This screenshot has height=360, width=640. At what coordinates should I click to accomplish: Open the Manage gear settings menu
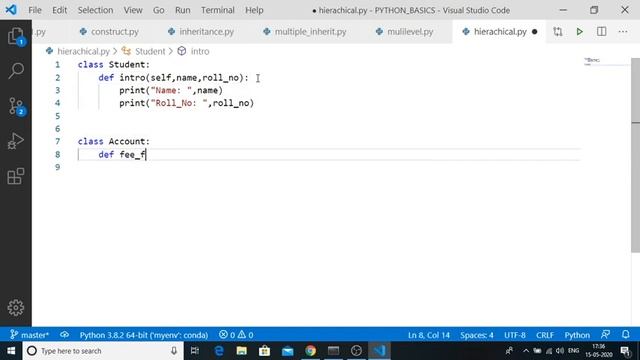point(16,307)
